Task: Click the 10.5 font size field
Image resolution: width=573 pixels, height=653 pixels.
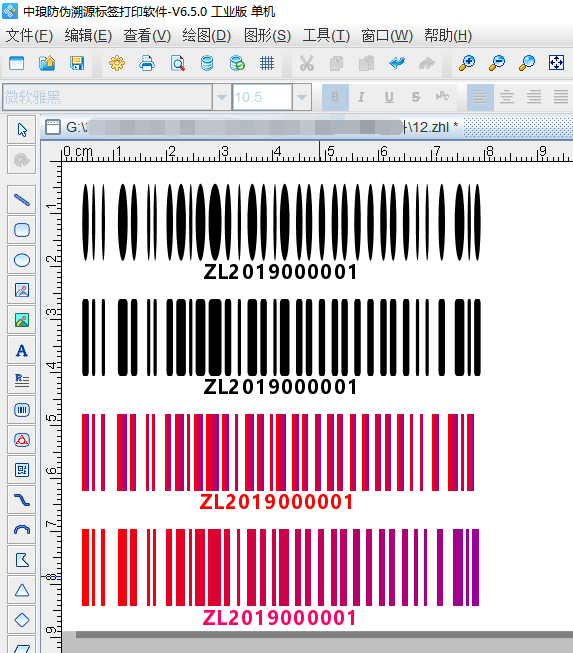Action: [x=262, y=97]
